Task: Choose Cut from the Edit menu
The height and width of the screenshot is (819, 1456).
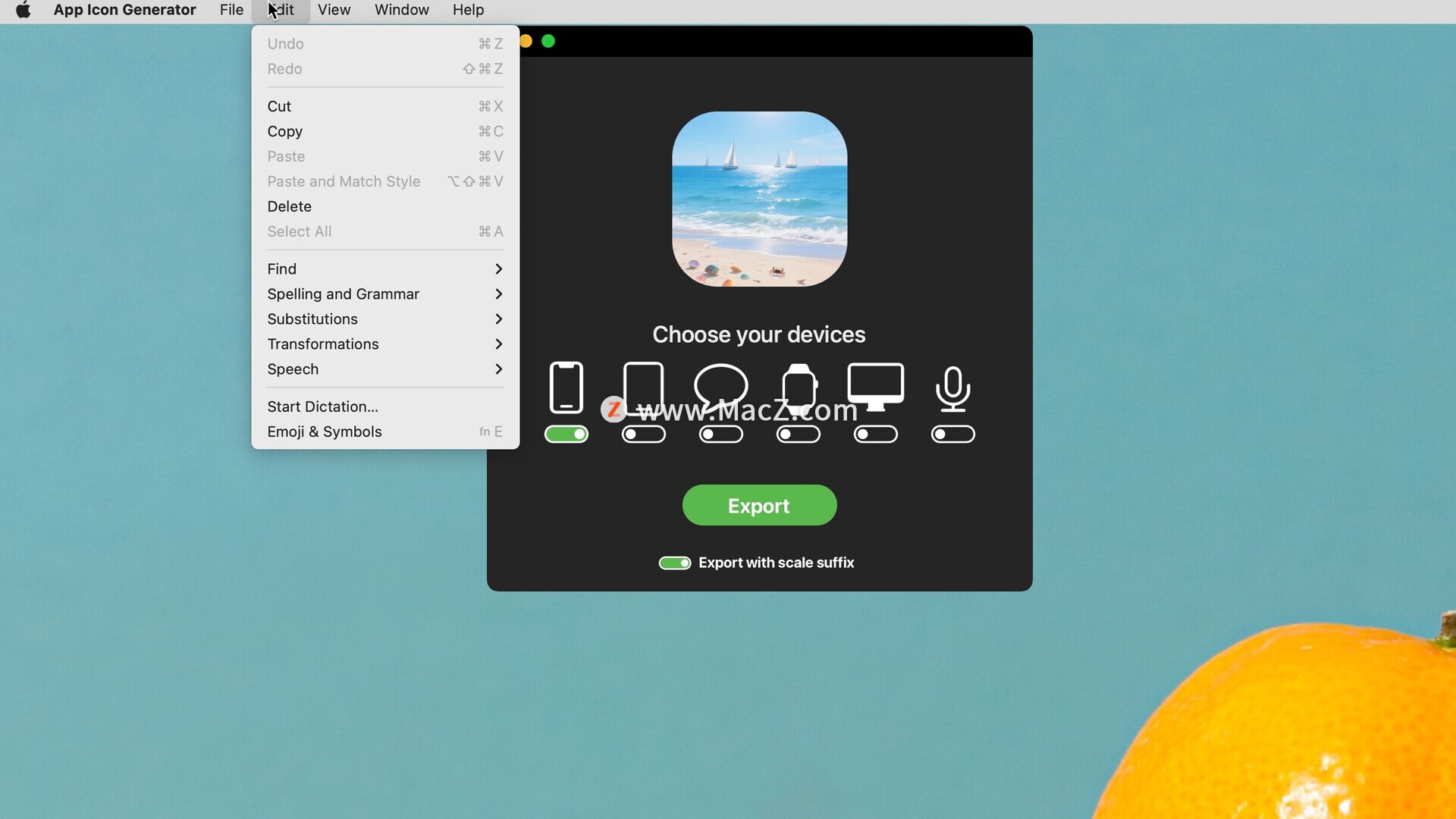Action: [x=385, y=106]
